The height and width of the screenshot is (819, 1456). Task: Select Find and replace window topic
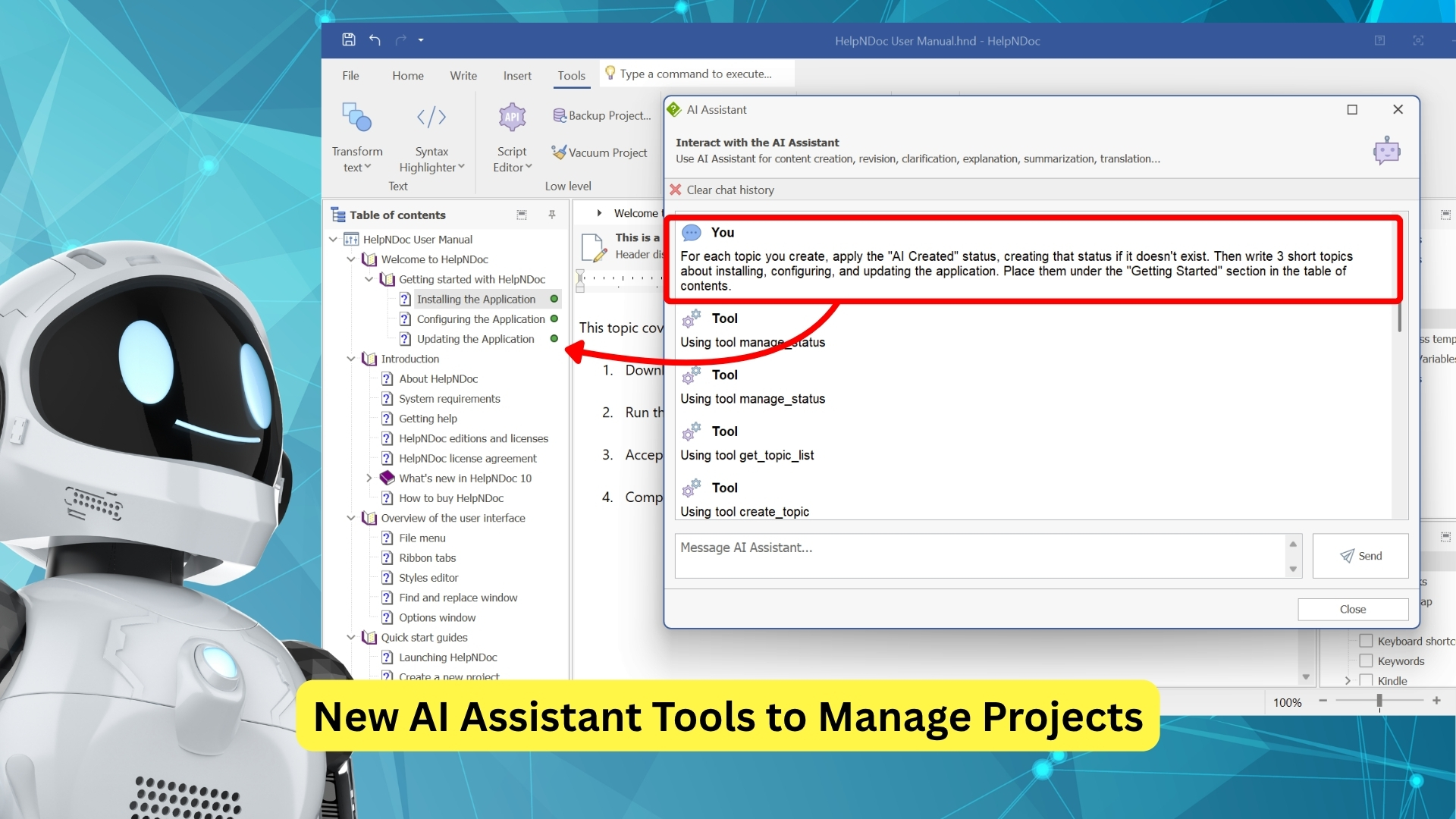(458, 598)
